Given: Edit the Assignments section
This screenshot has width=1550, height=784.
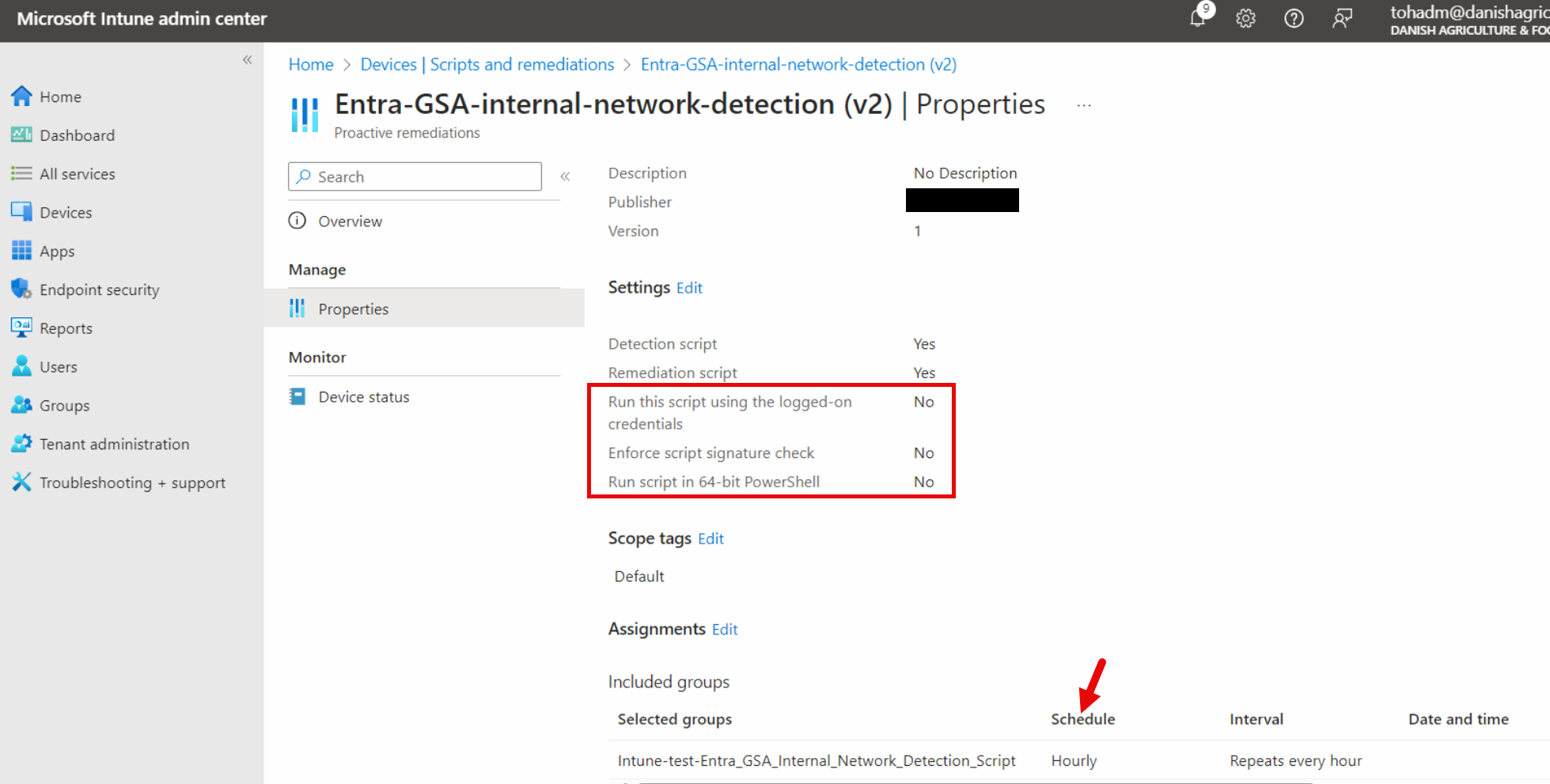Looking at the screenshot, I should click(x=724, y=629).
